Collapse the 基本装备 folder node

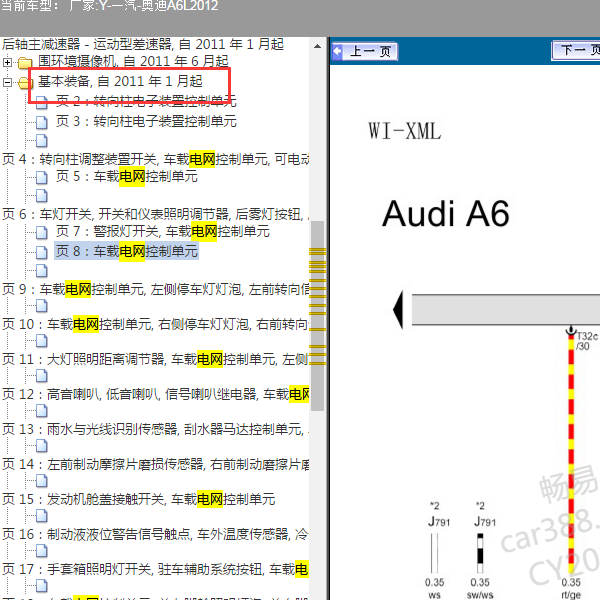coord(7,82)
